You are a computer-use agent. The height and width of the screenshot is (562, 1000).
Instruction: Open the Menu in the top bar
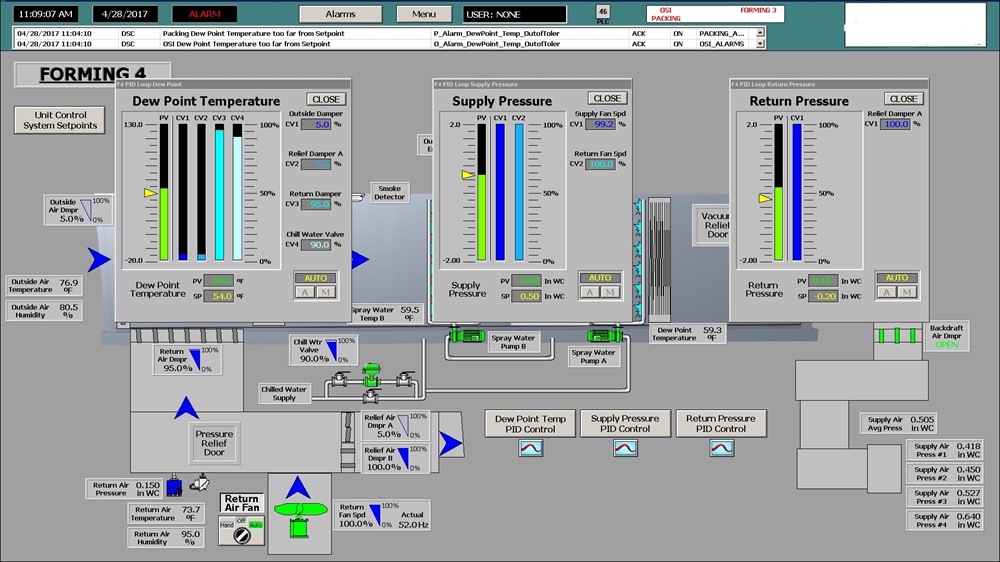click(x=423, y=14)
